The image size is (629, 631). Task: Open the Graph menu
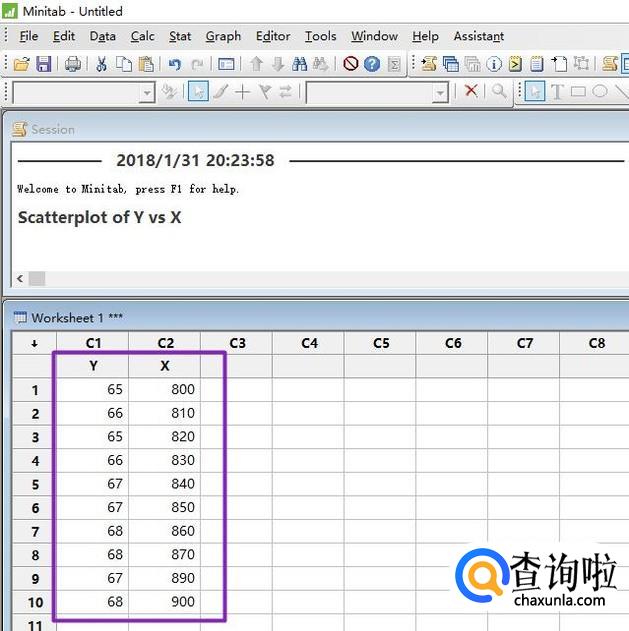(x=223, y=36)
